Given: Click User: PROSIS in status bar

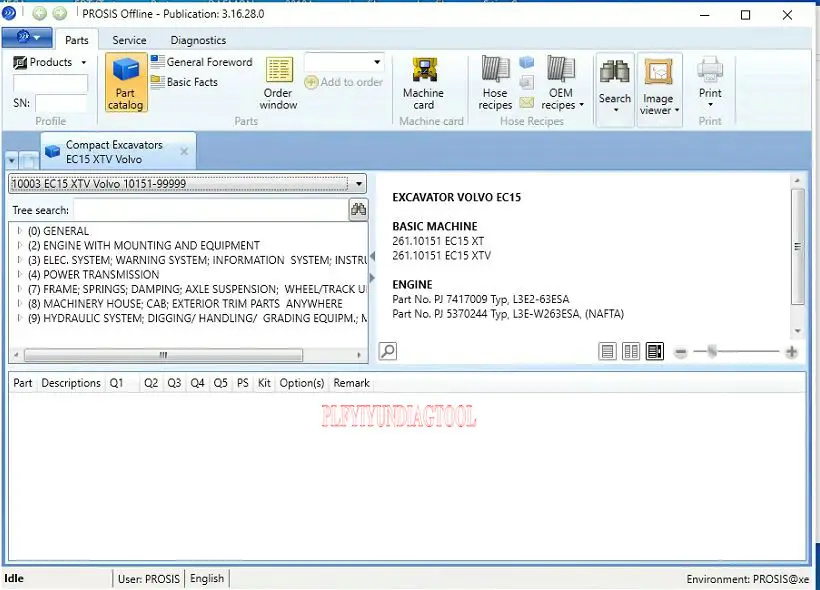Looking at the screenshot, I should pos(149,578).
